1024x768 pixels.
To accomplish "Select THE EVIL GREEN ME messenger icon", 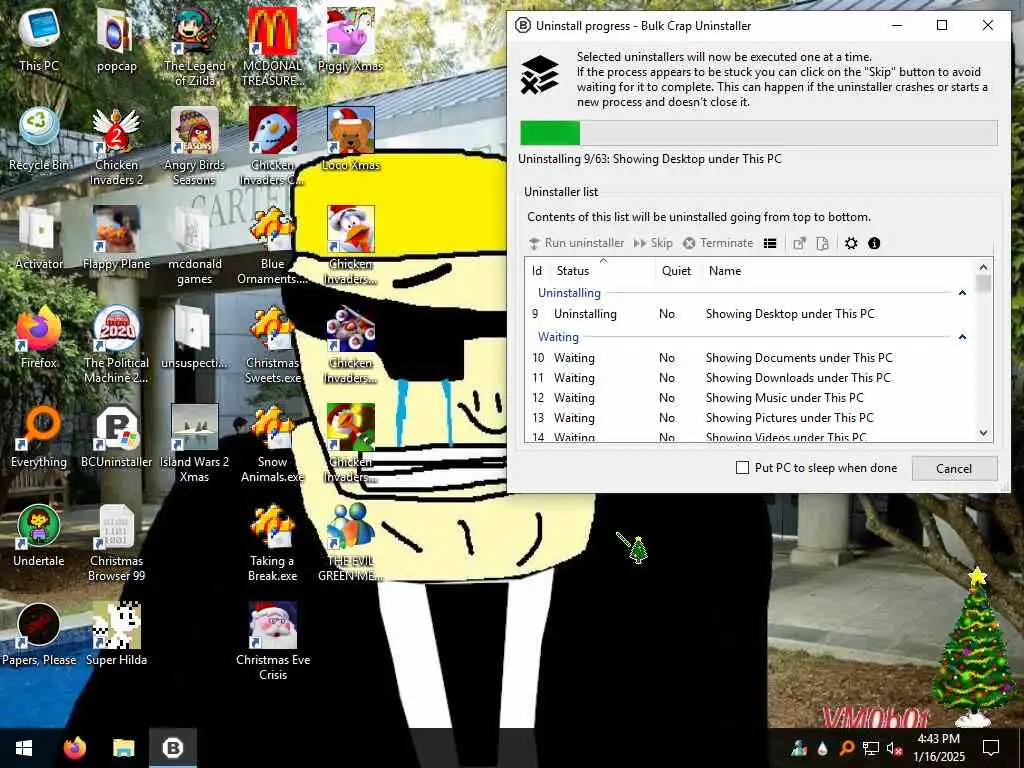I will [351, 543].
